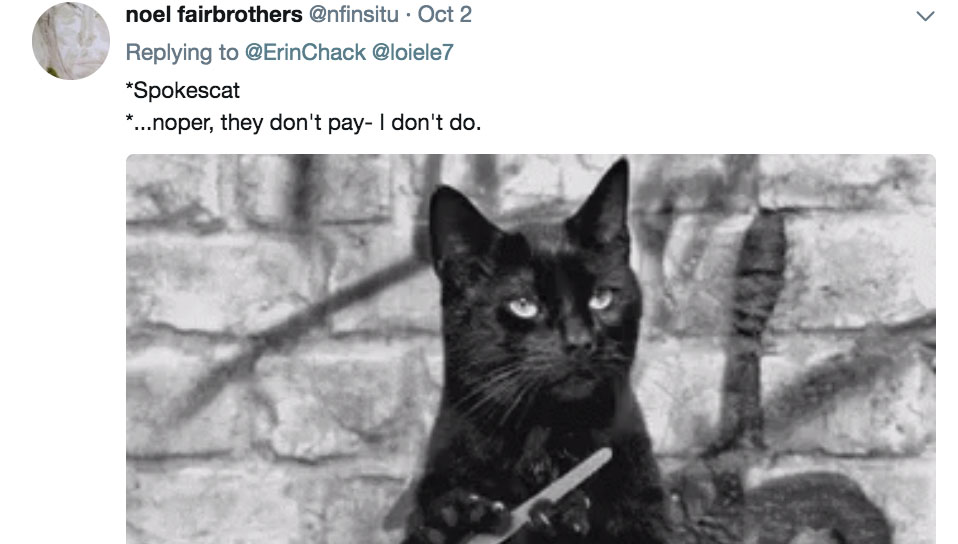Viewport: 958px width, 544px height.
Task: Click noel fairbrothers' profile avatar
Action: pos(71,41)
